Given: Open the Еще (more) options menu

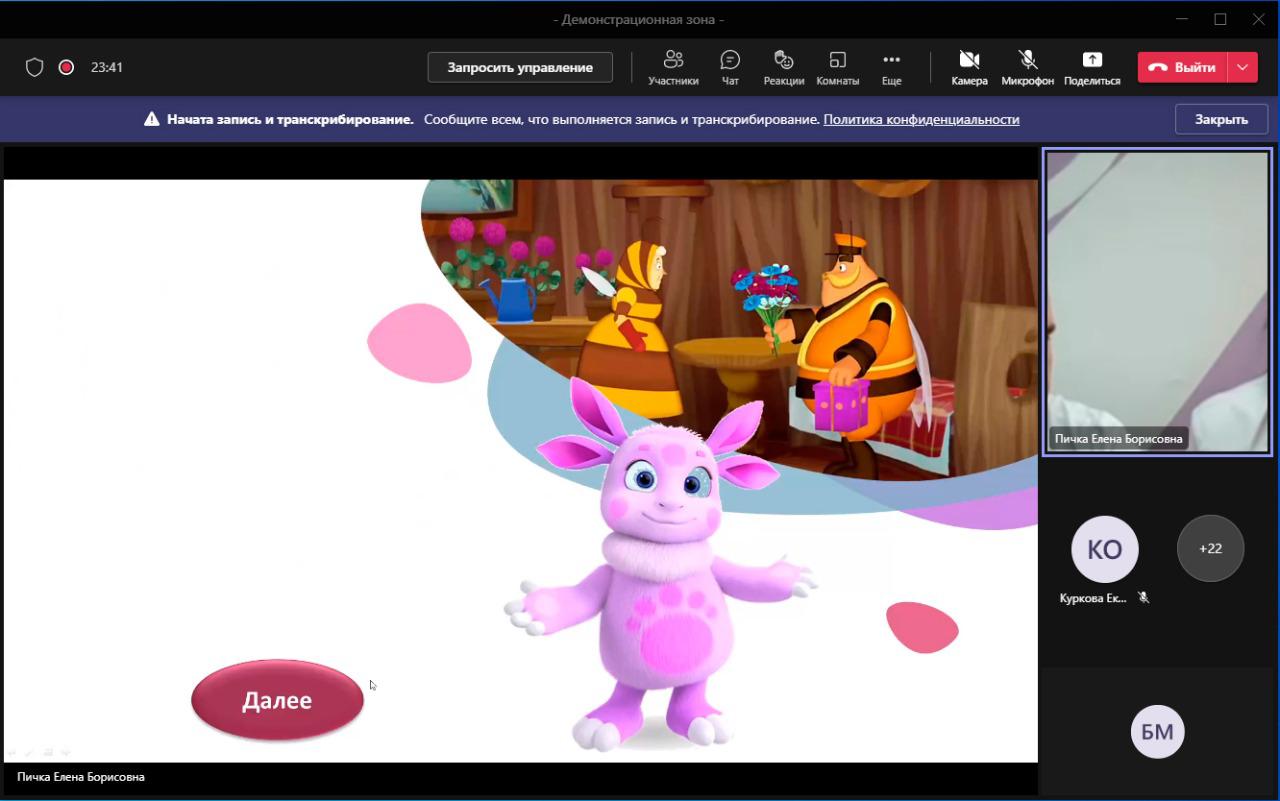Looking at the screenshot, I should tap(891, 66).
